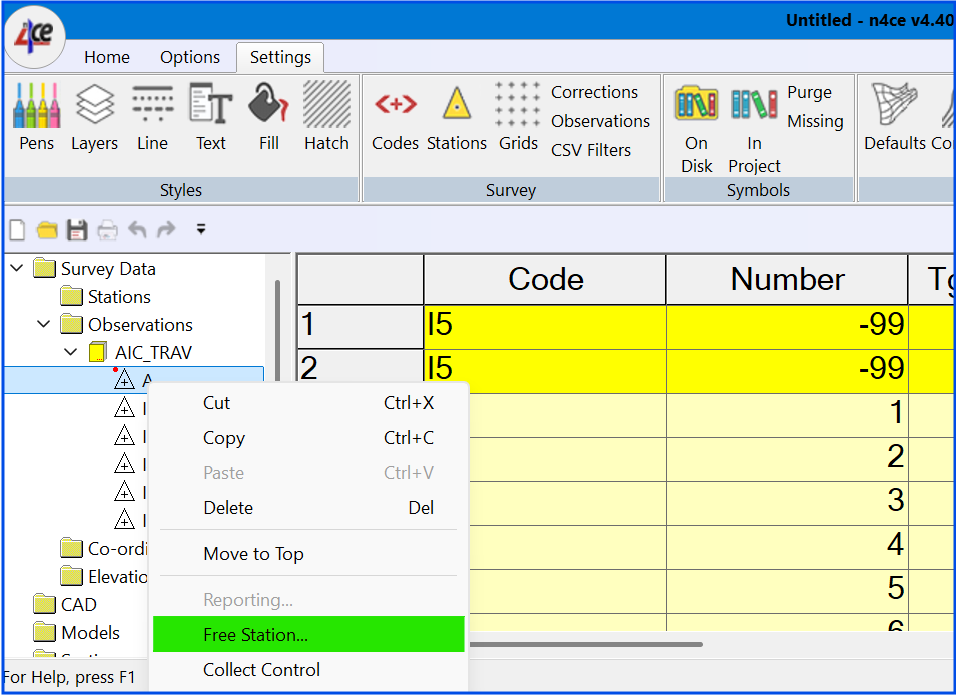Open the Line style settings
Image resolution: width=956 pixels, height=696 pixels.
(152, 116)
